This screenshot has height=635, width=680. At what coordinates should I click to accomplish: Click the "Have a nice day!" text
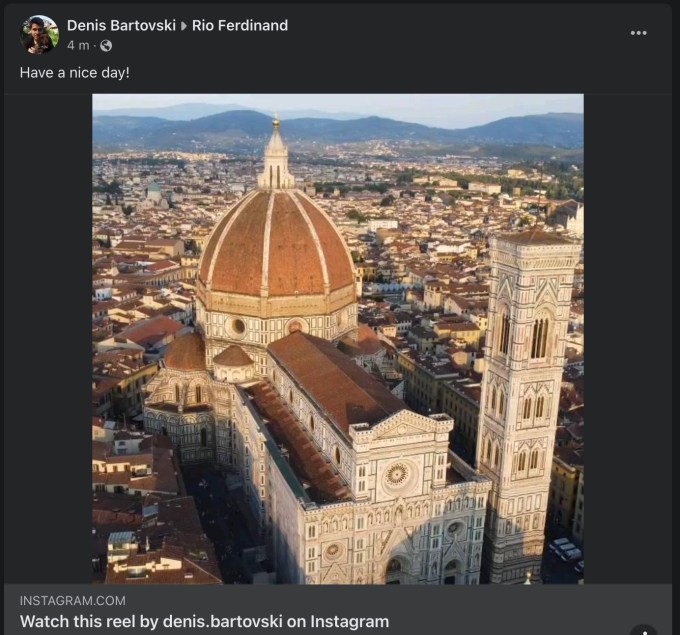[74, 73]
